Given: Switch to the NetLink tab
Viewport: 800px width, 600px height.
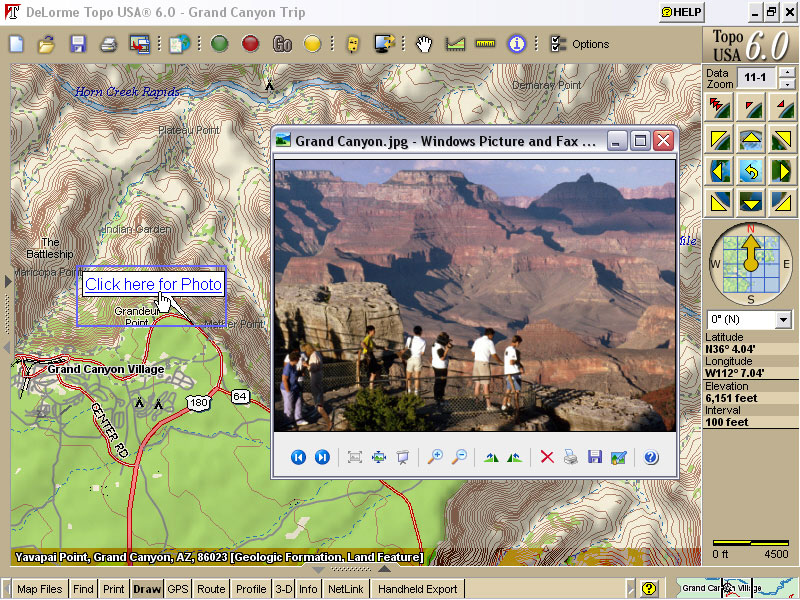Looking at the screenshot, I should 346,589.
